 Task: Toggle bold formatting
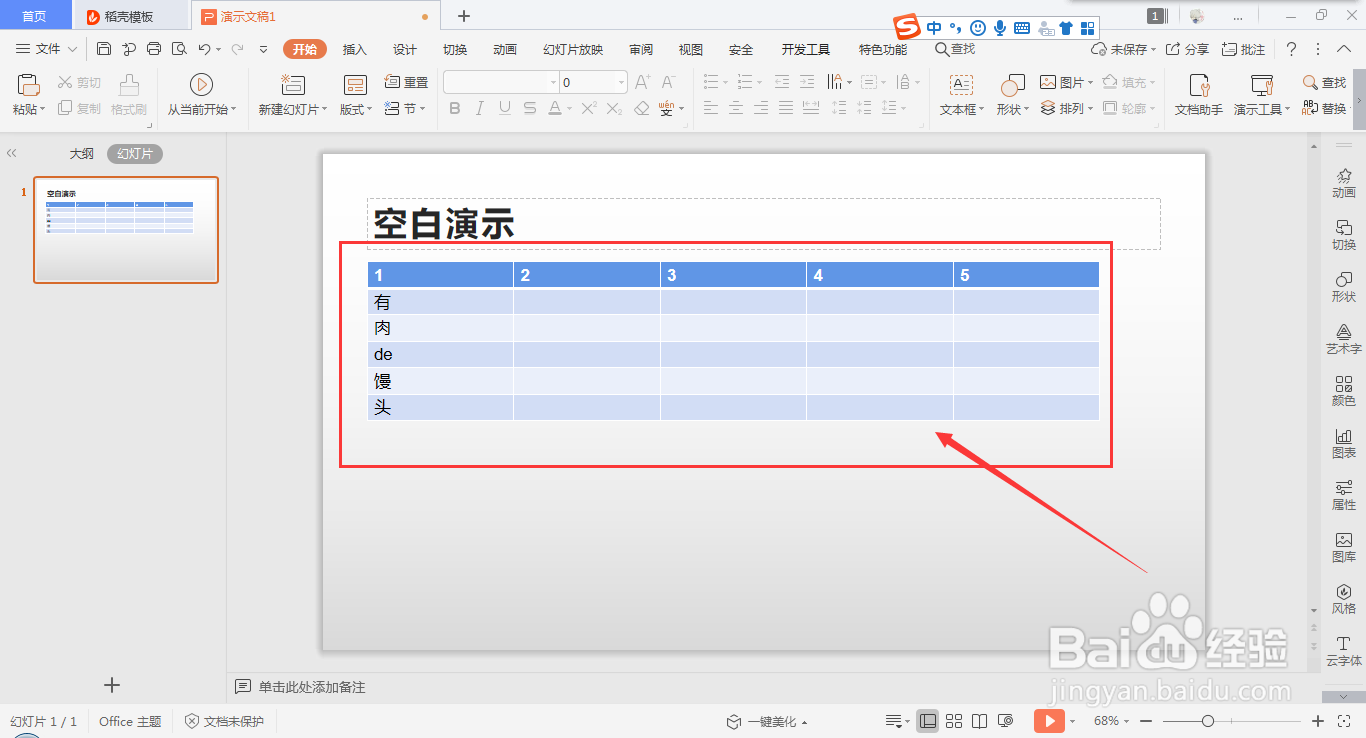[x=454, y=108]
